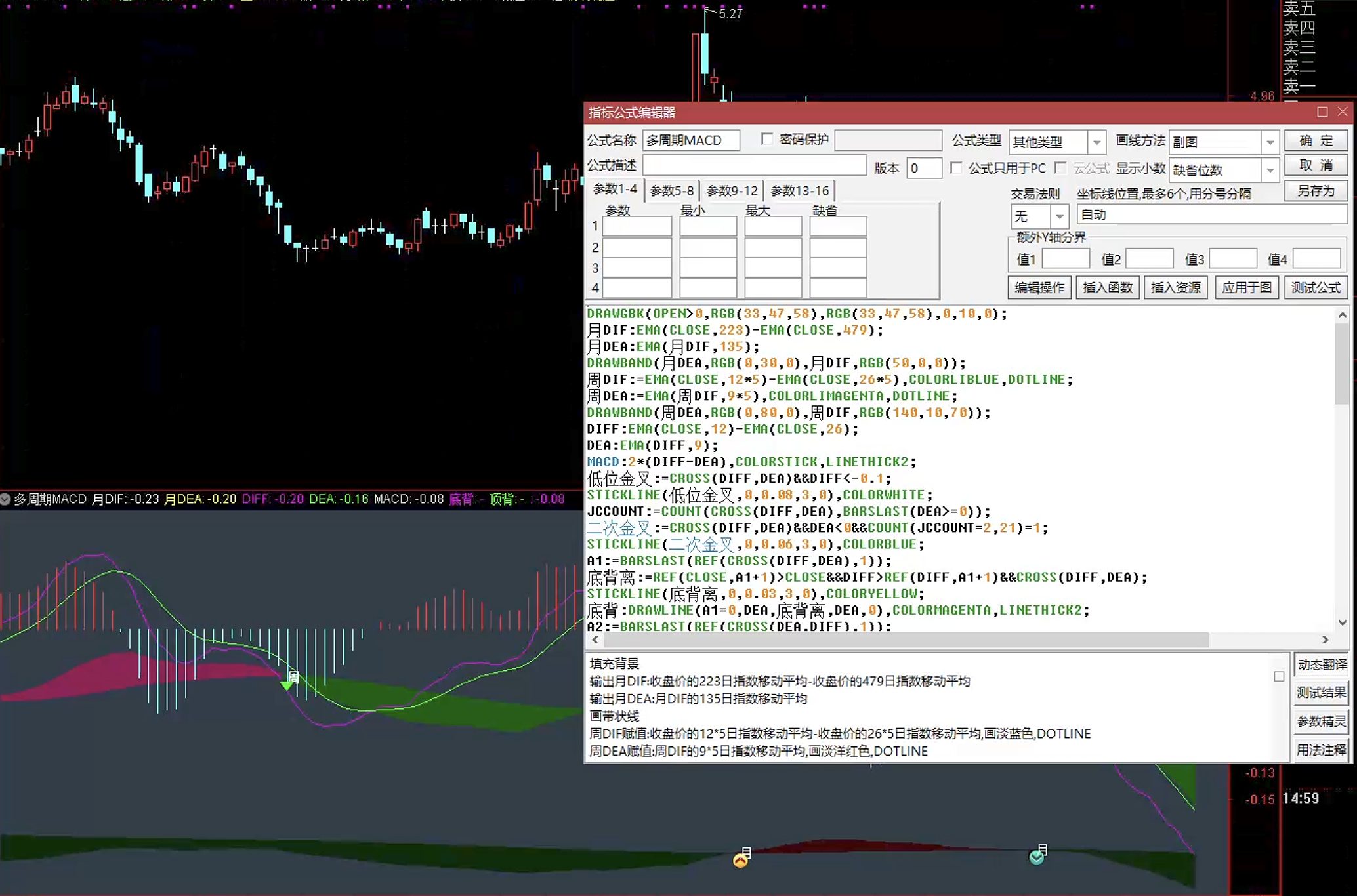Viewport: 1357px width, 896px height.
Task: Click the 值2 extra Y-axis field
Action: pyautogui.click(x=1149, y=258)
